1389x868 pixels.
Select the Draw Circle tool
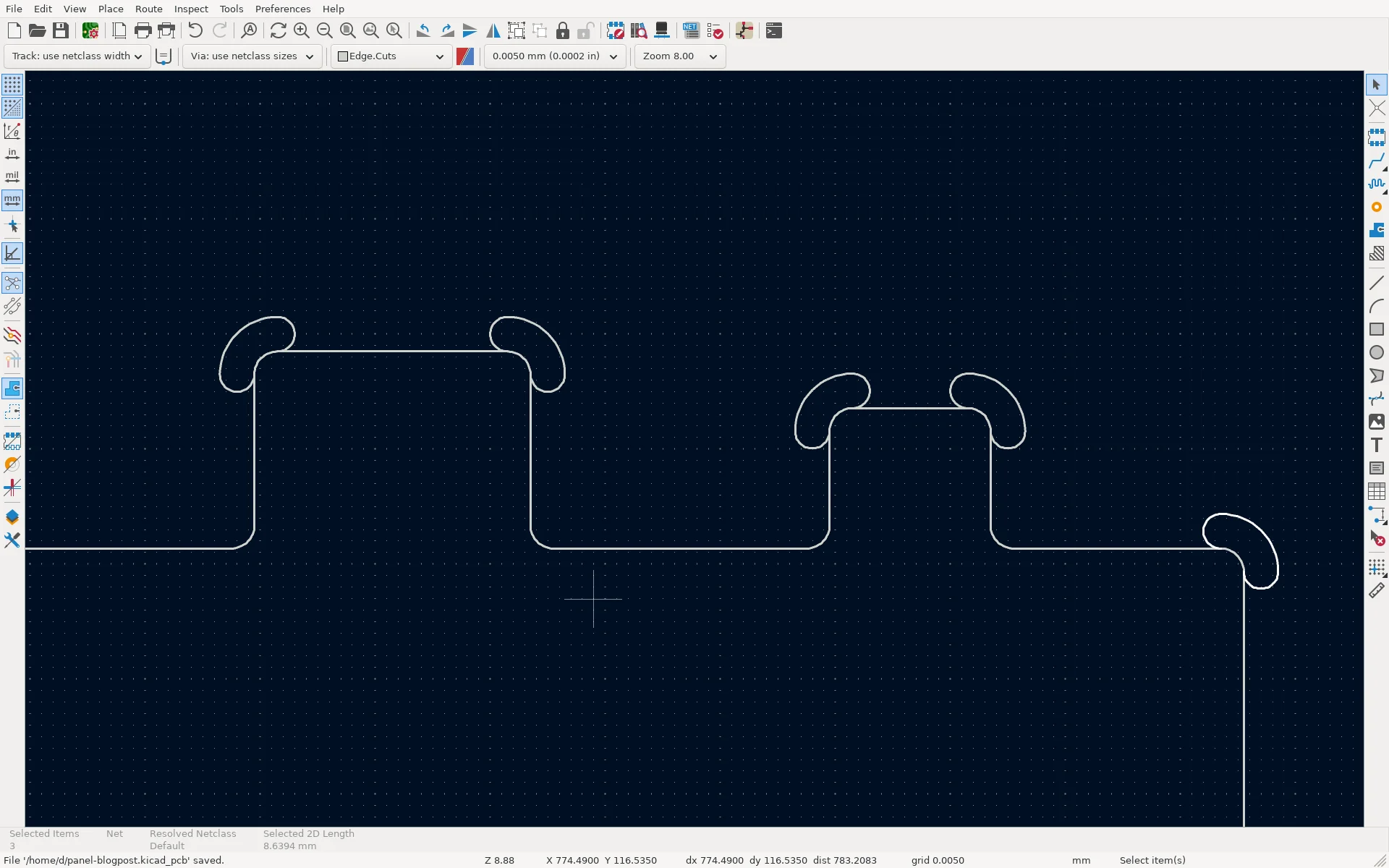point(1376,352)
